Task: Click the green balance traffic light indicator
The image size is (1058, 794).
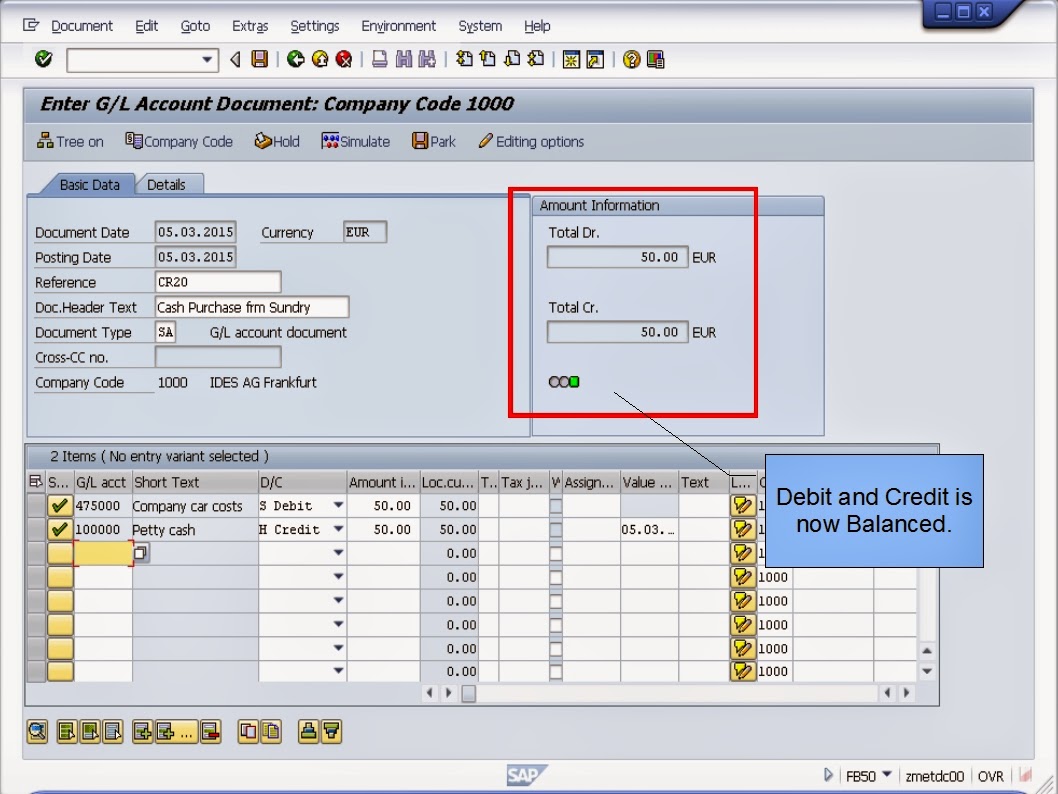Action: [574, 381]
